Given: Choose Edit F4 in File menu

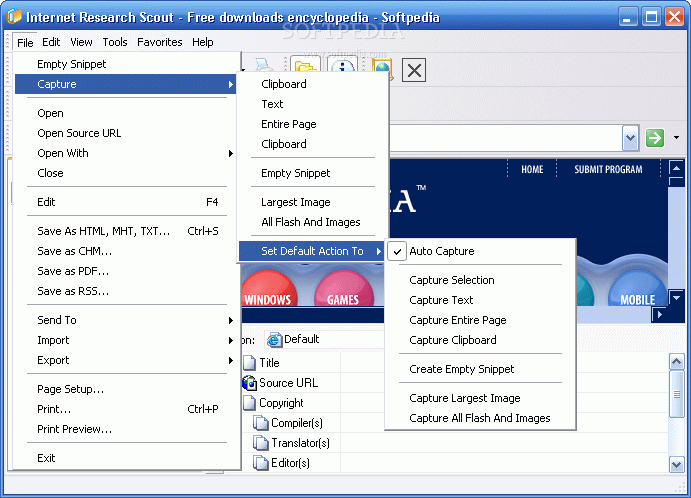Looking at the screenshot, I should (126, 202).
